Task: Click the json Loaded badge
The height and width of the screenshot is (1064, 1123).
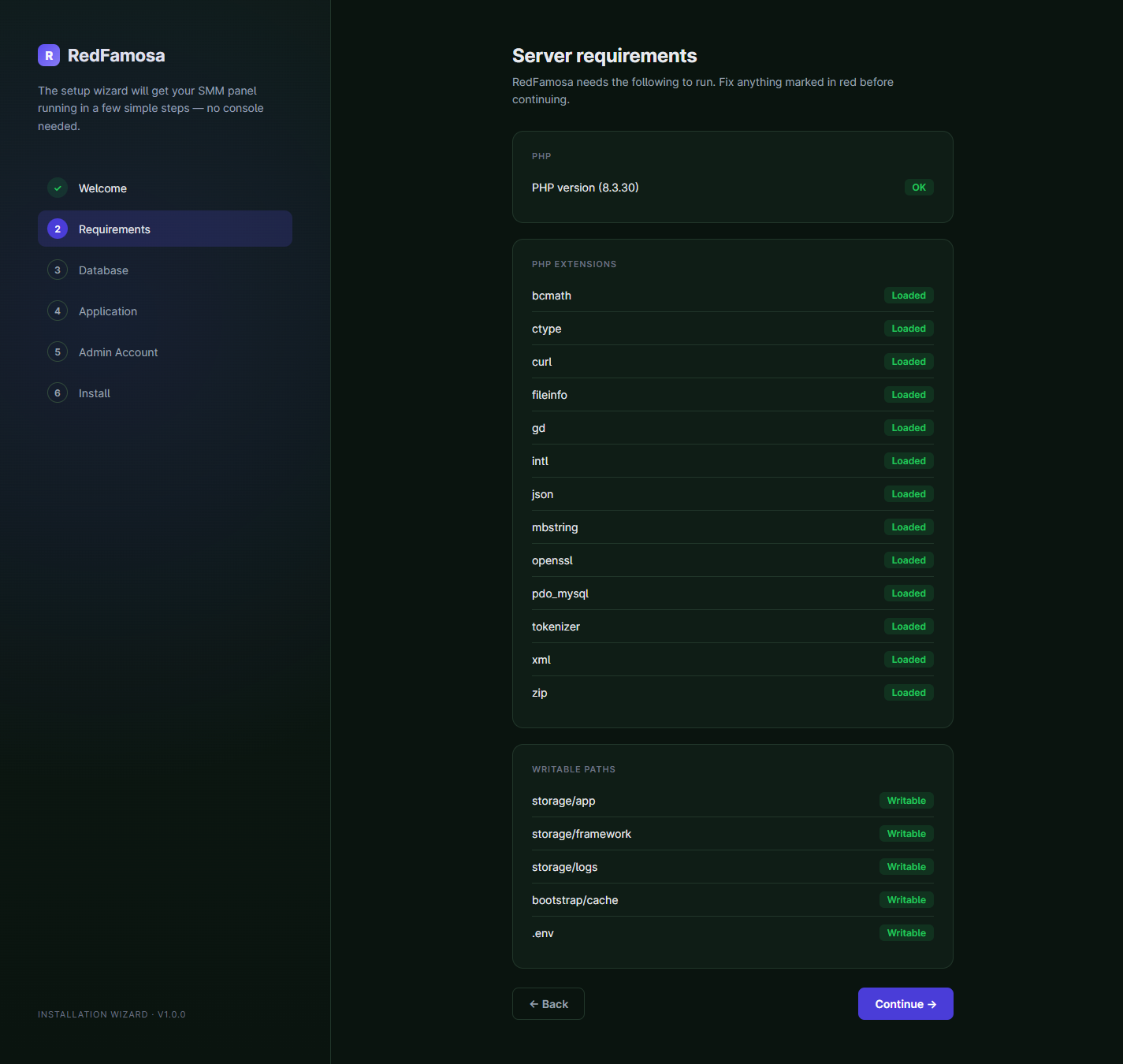Action: pyautogui.click(x=909, y=494)
